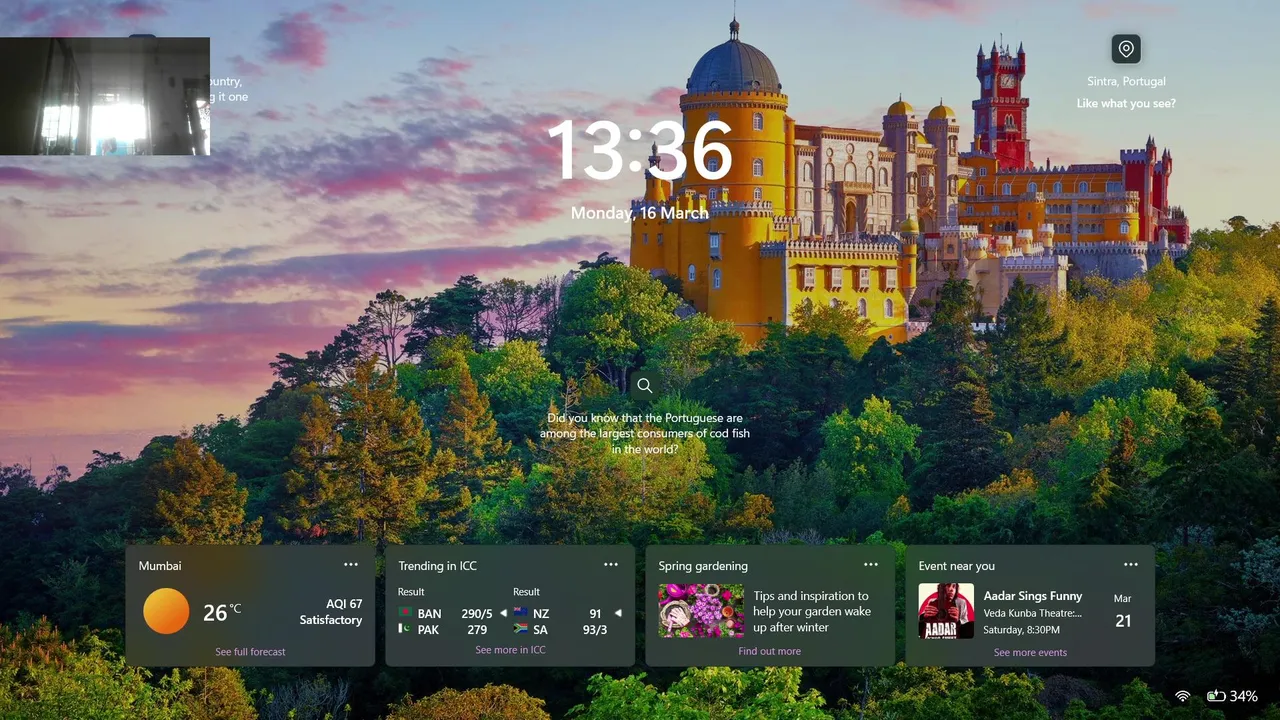Open the Aadar event poster thumbnail
This screenshot has height=720, width=1280.
(946, 611)
